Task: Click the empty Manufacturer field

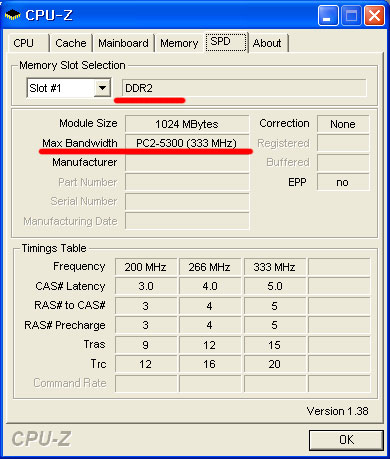Action: click(x=187, y=163)
